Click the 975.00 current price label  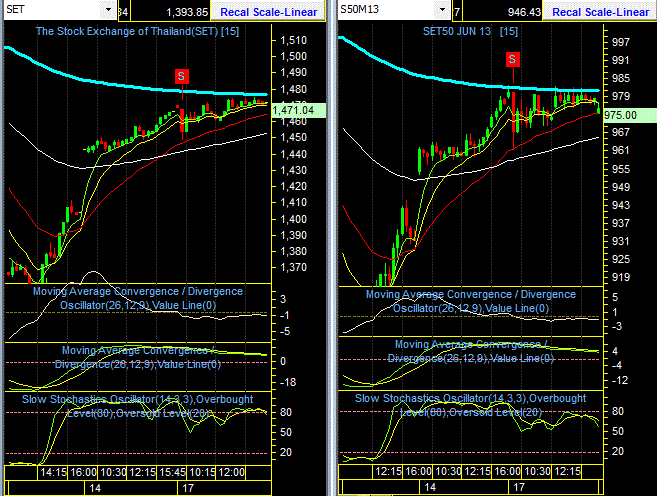[629, 115]
